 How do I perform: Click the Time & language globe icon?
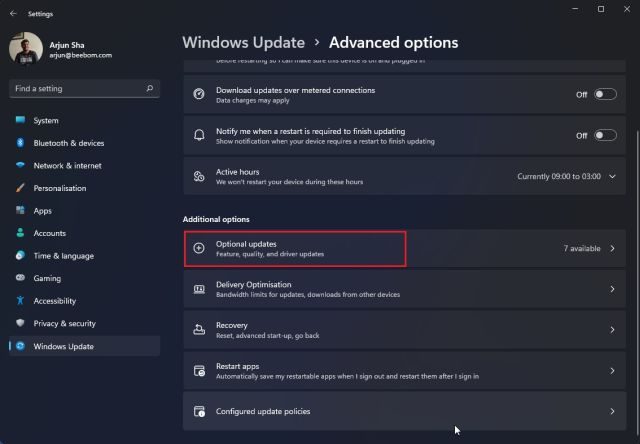pos(20,255)
